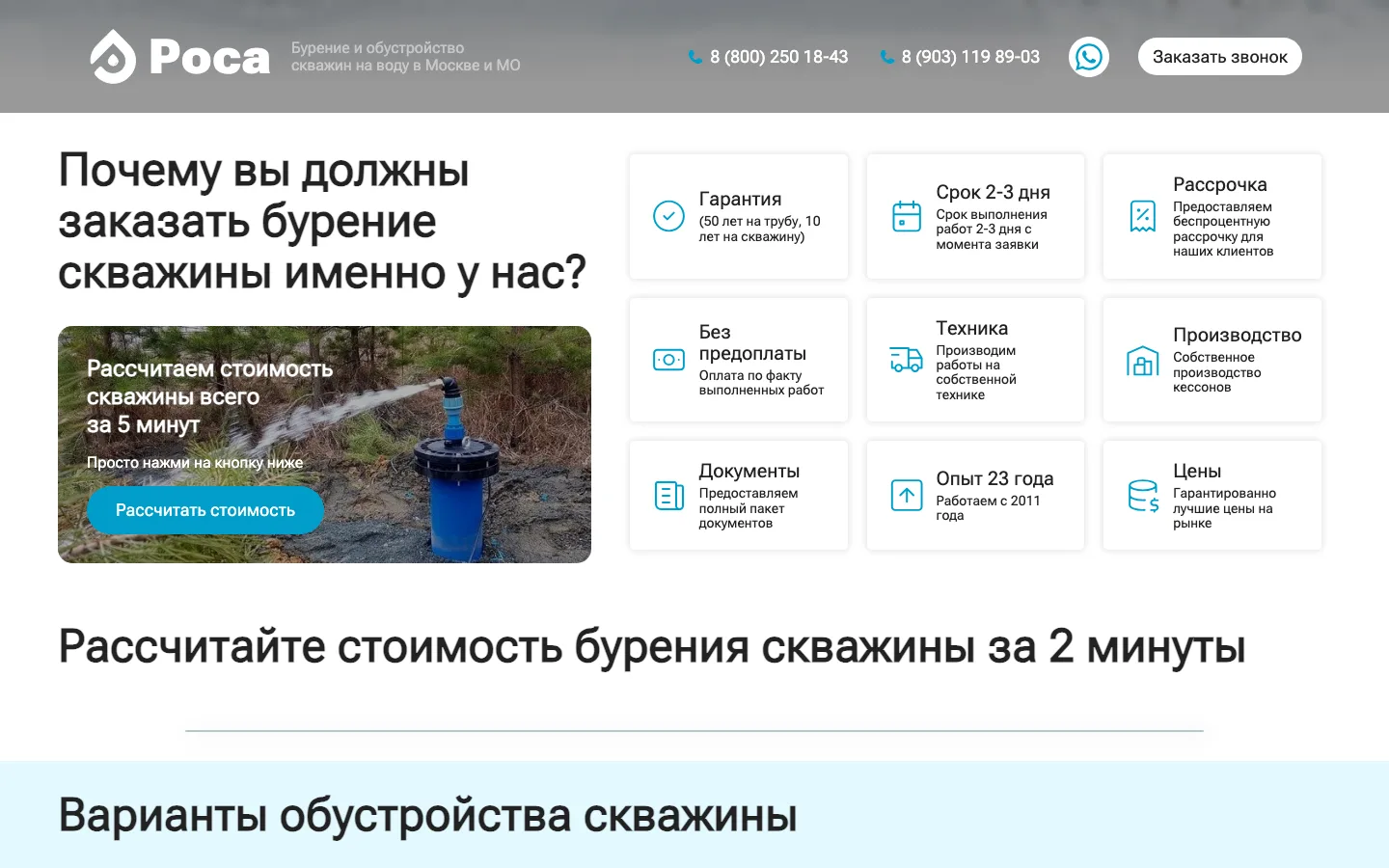This screenshot has width=1389, height=868.
Task: Click the Документы card title
Action: pos(749,471)
